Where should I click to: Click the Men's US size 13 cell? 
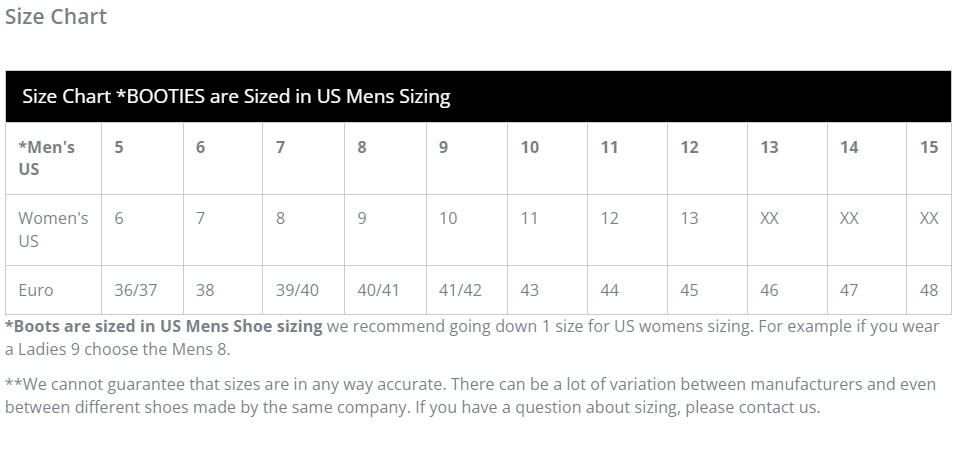pyautogui.click(x=769, y=147)
